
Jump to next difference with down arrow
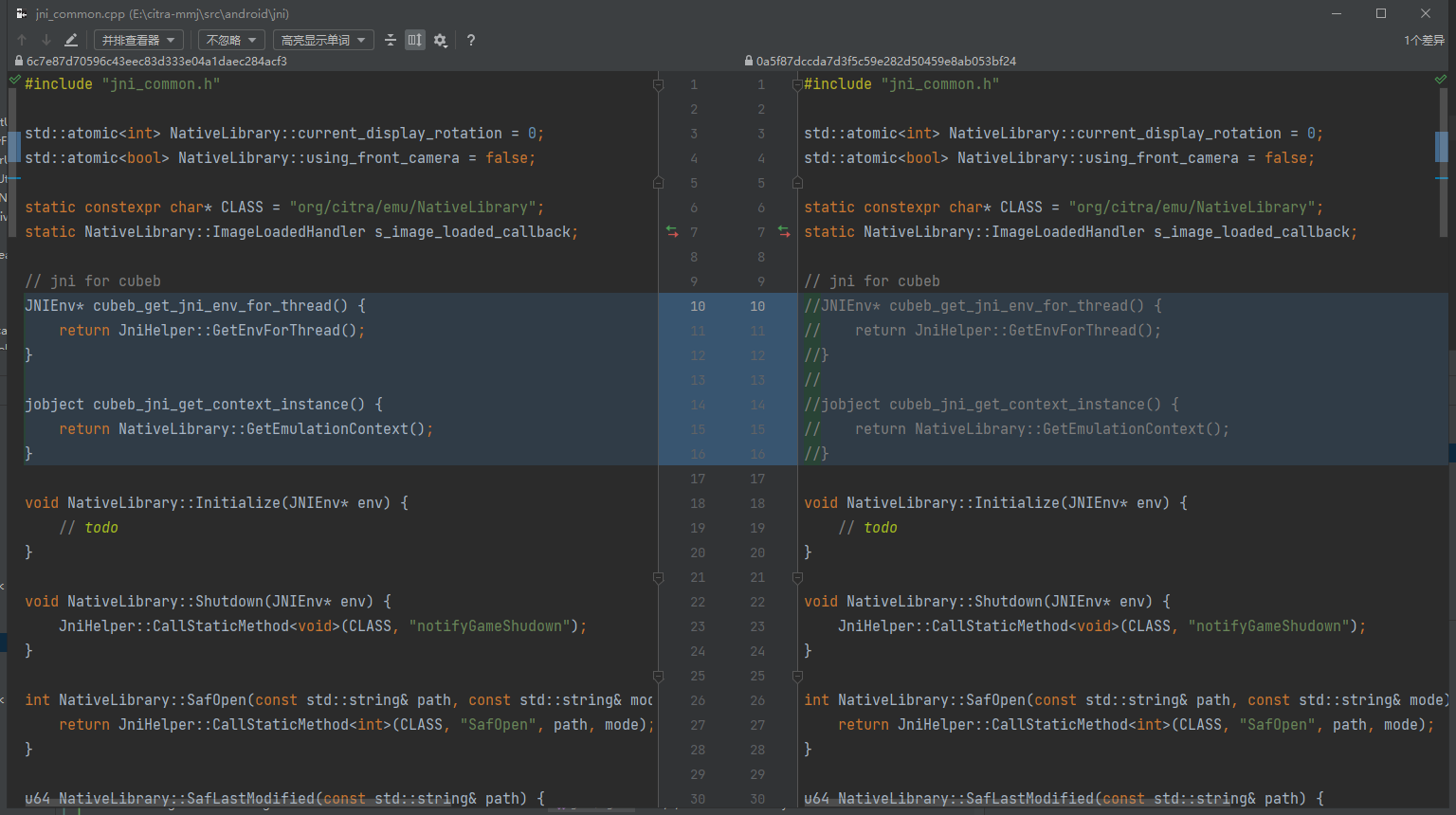click(x=45, y=40)
